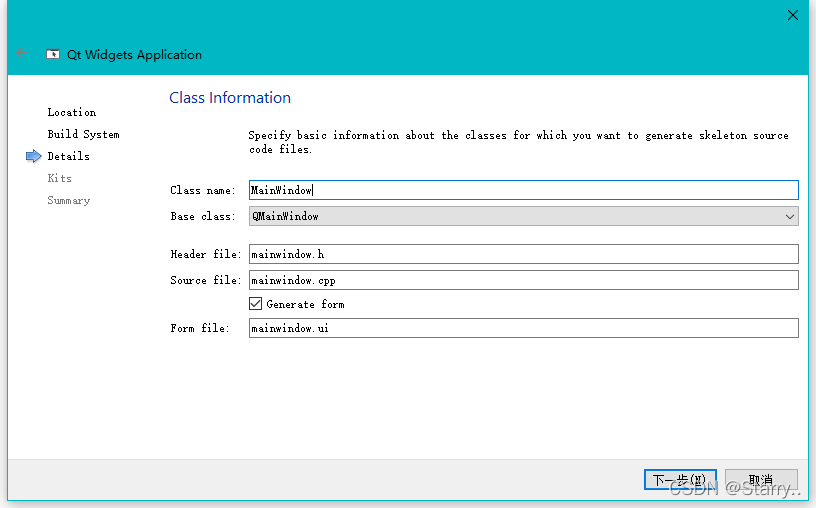The width and height of the screenshot is (816, 508).
Task: Click the Base class dropdown chevron arrow
Action: click(x=789, y=217)
